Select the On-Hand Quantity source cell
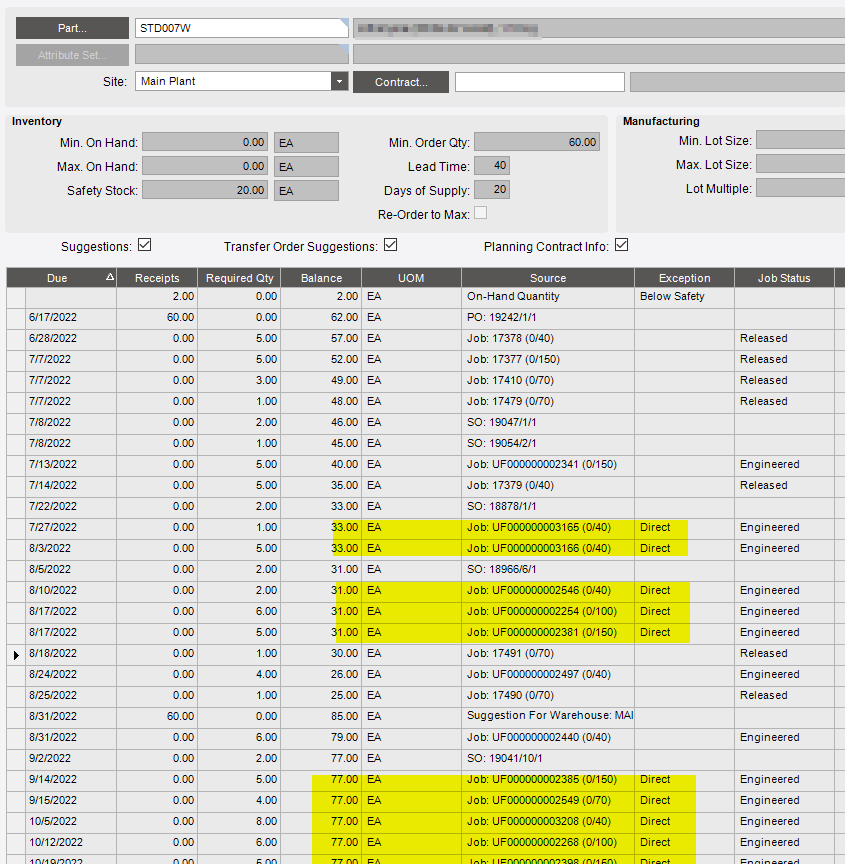 coord(548,296)
